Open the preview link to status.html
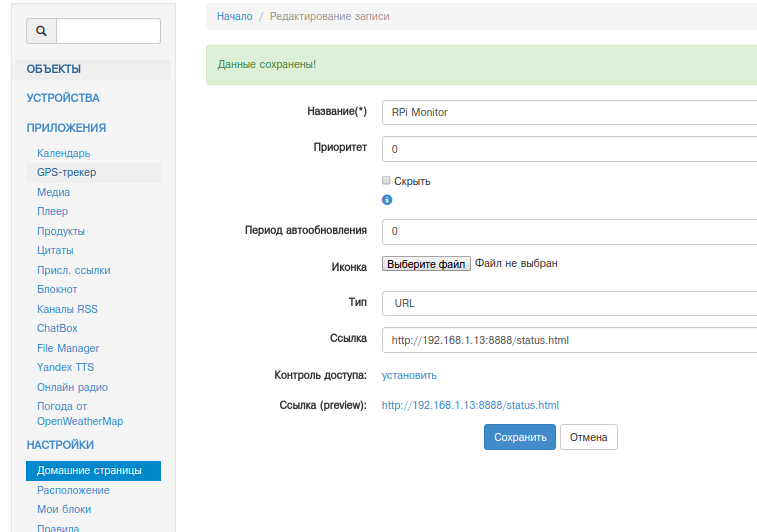 coord(470,405)
